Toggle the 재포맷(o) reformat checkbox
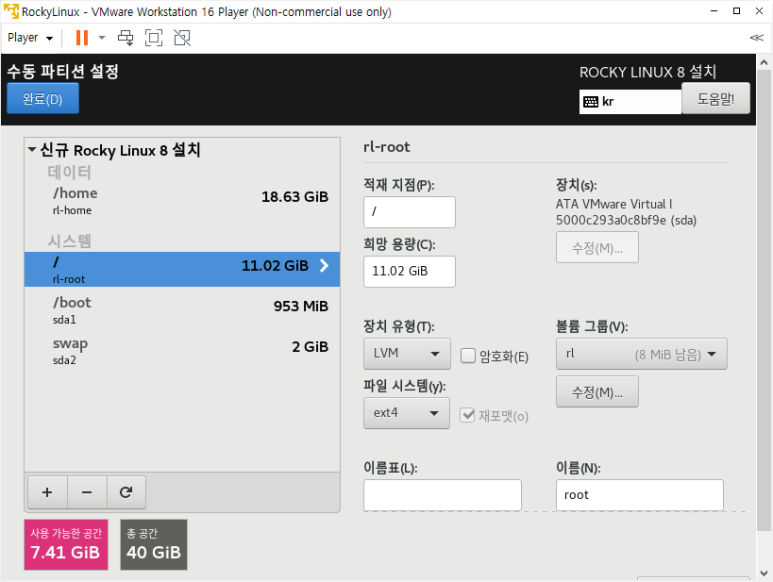Screen dimensions: 773x582 click(x=467, y=415)
